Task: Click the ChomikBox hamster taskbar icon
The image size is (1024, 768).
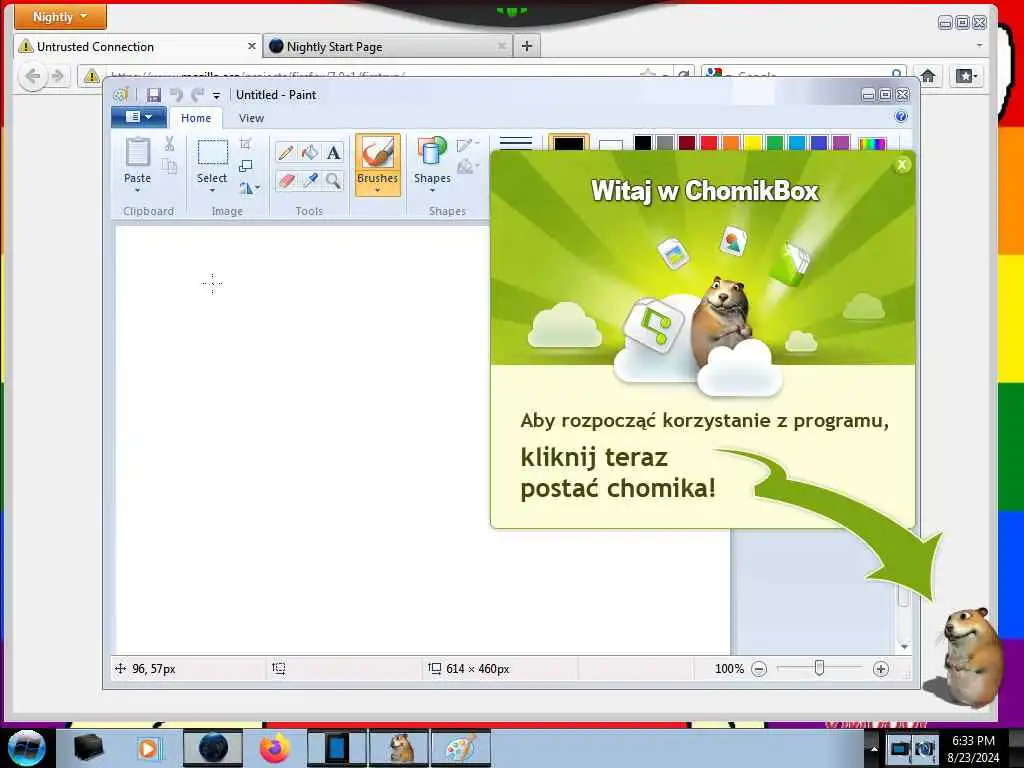Action: [x=399, y=748]
